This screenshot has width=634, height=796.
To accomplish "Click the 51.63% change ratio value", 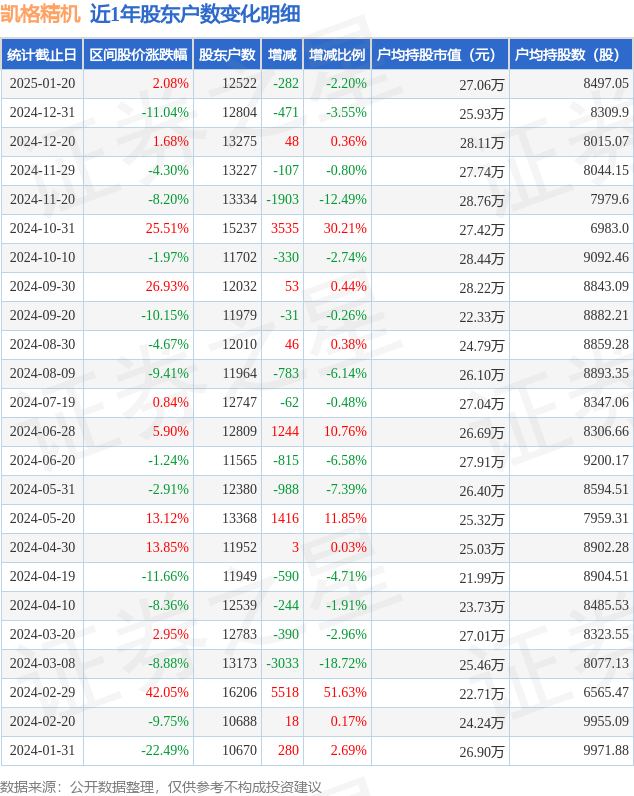I will (345, 692).
